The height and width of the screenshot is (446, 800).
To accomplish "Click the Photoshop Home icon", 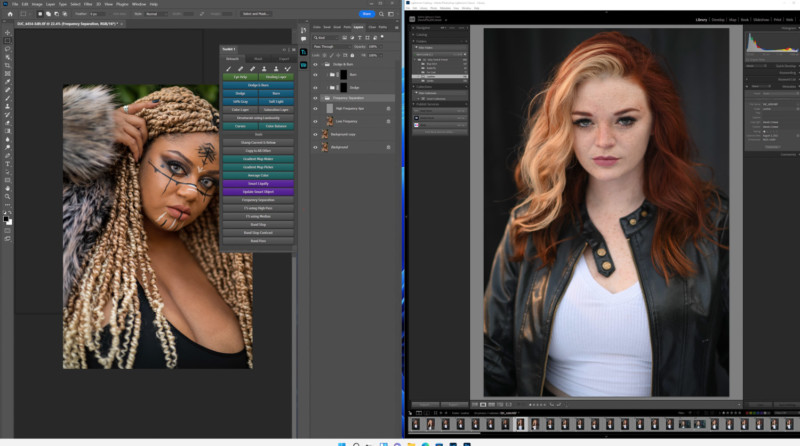I will (10, 14).
